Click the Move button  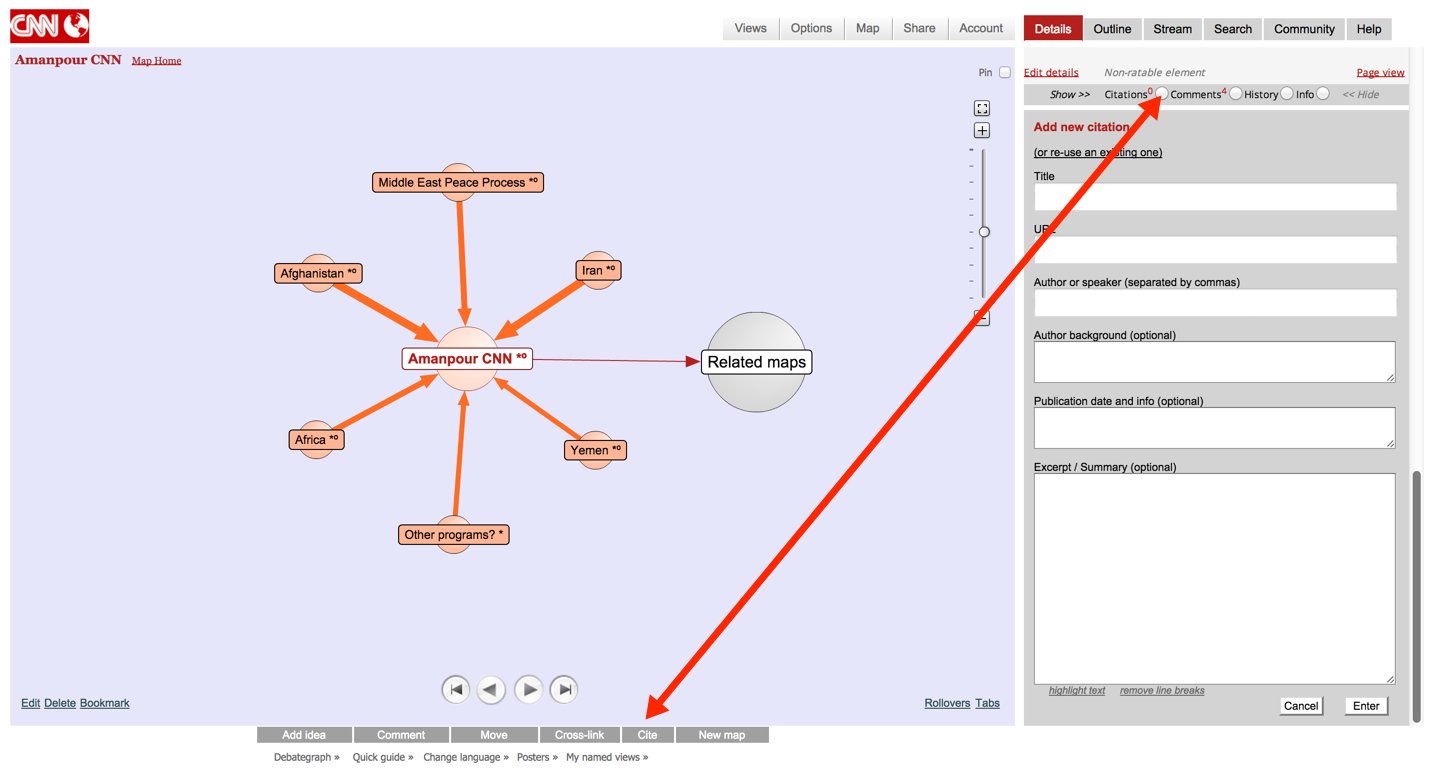(x=494, y=735)
